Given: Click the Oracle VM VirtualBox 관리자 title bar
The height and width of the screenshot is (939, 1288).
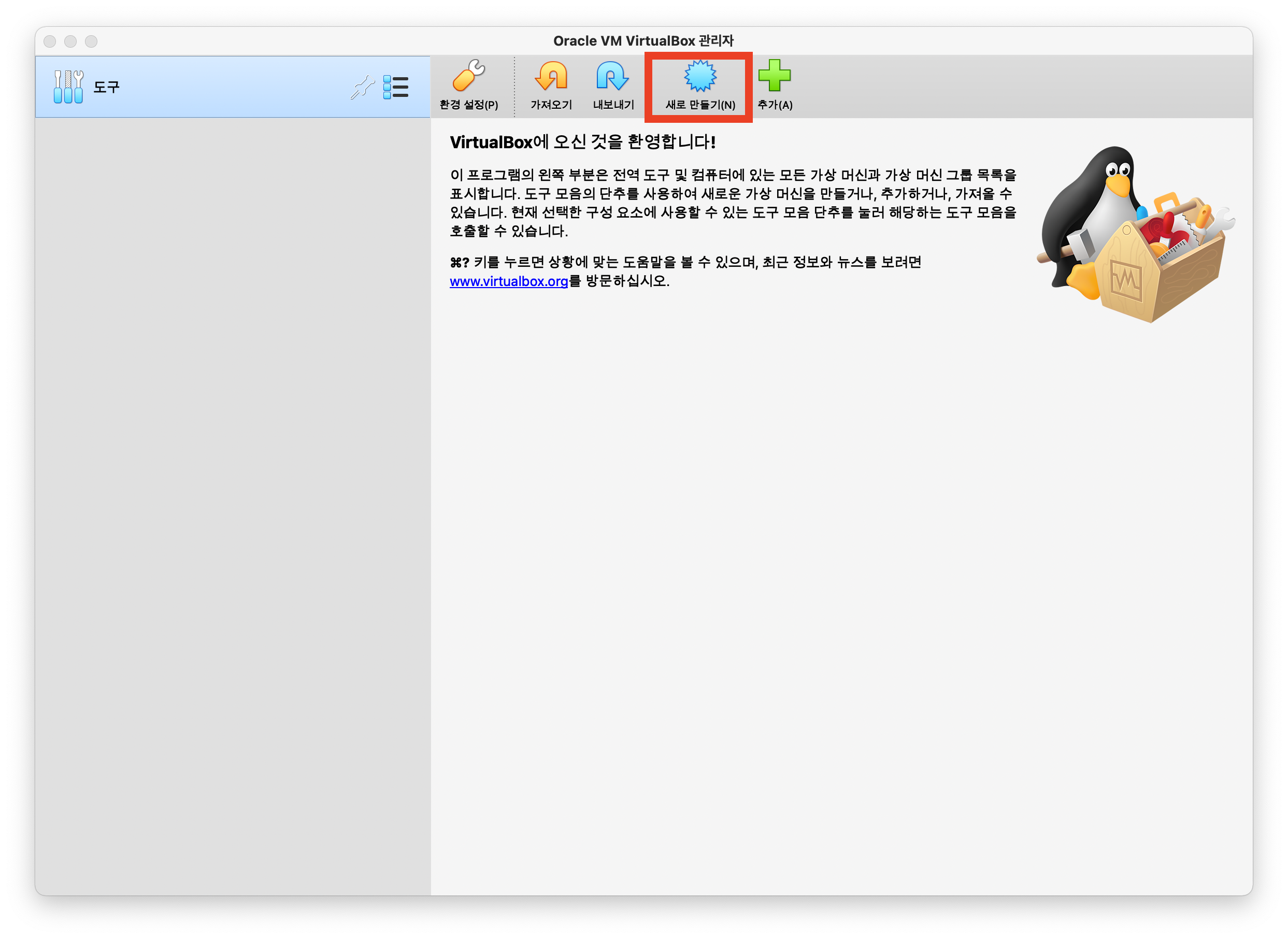Looking at the screenshot, I should tap(643, 41).
